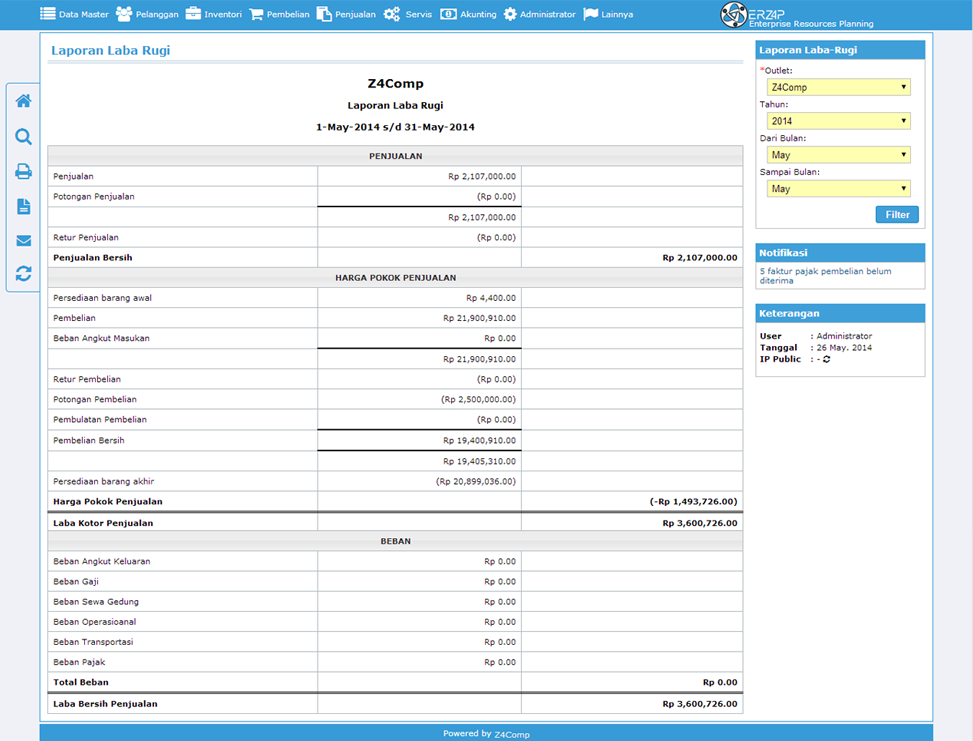Open the Administrator menu
Viewport: 973px width, 741px height.
(x=539, y=14)
